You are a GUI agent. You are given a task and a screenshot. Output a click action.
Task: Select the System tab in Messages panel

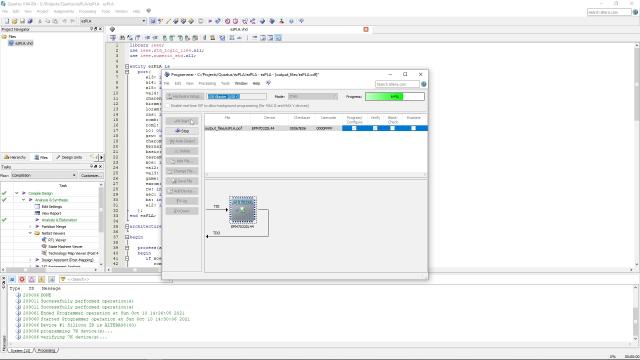click(20, 351)
